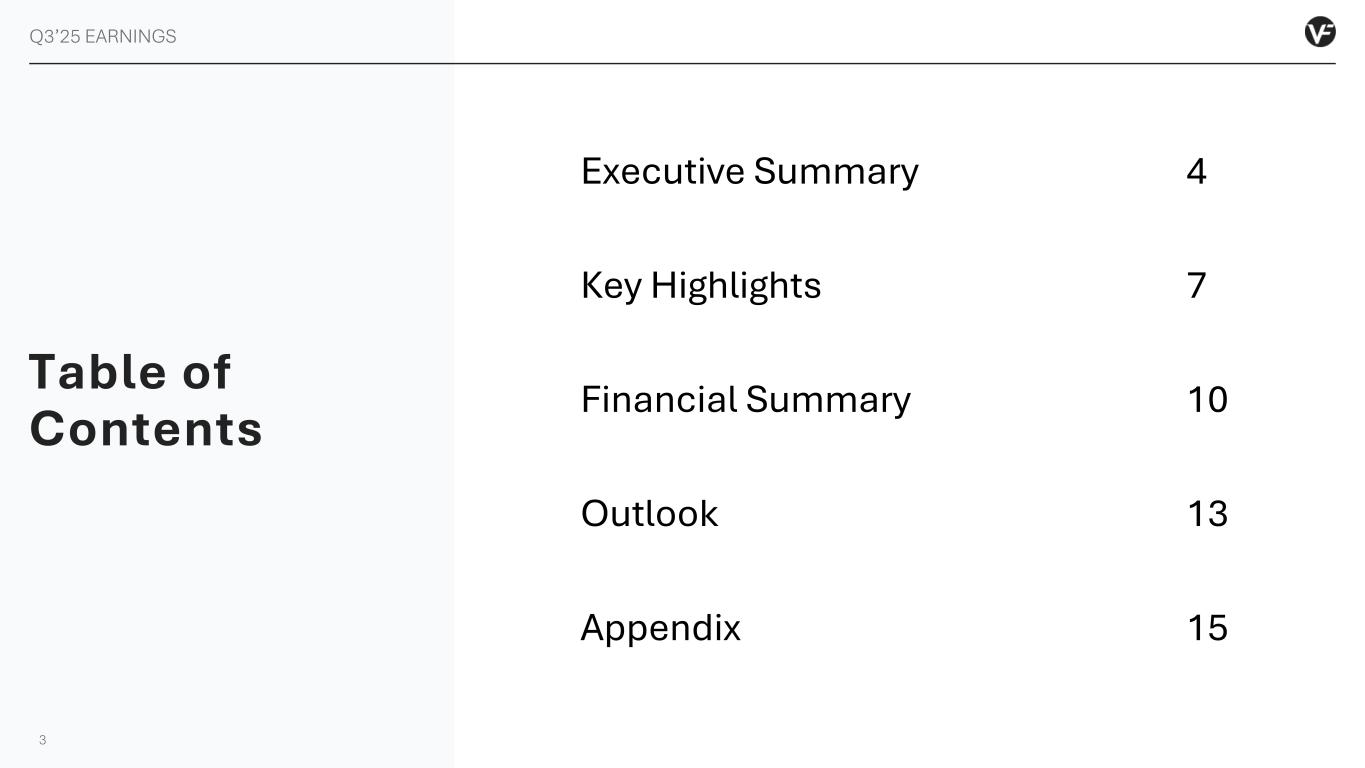Go to the Key Highlights section
The width and height of the screenshot is (1365, 768).
[700, 286]
